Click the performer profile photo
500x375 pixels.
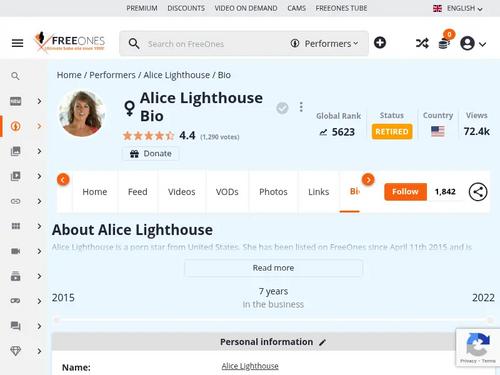point(82,113)
